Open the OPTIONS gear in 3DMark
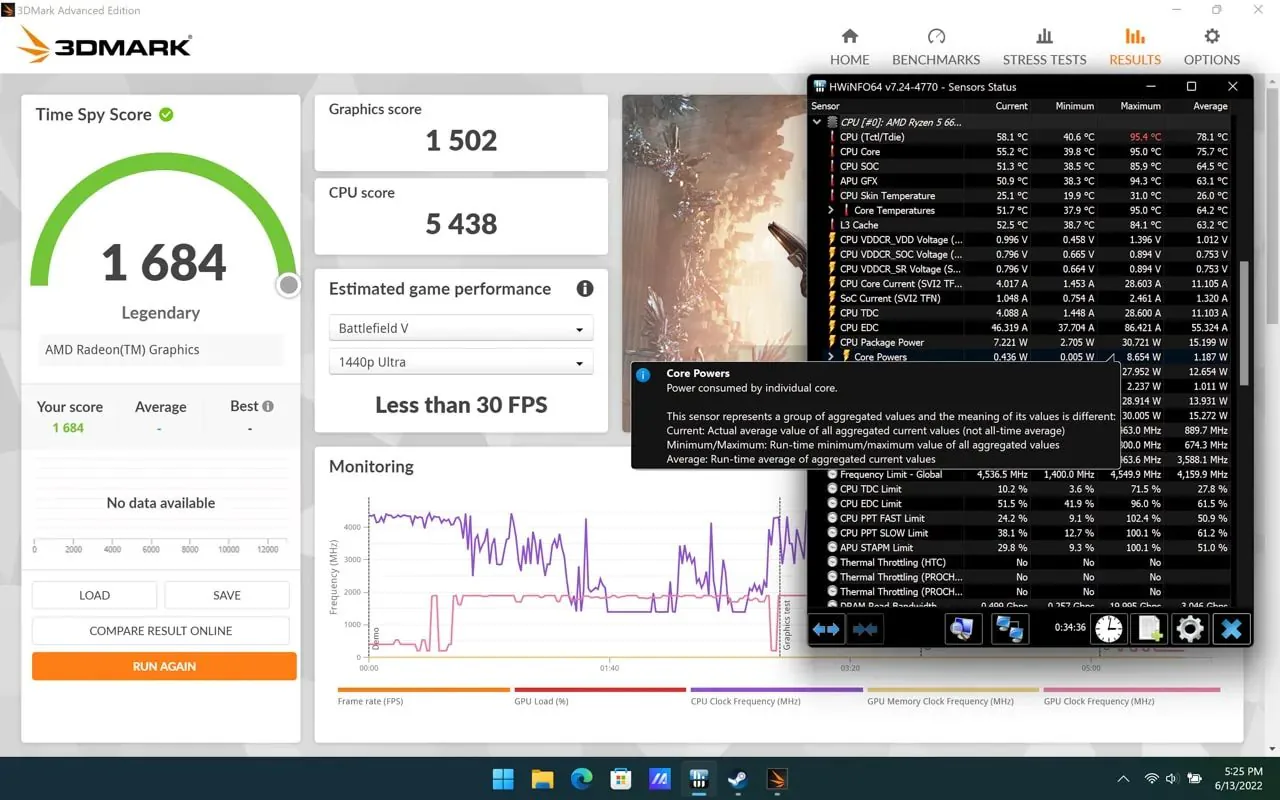This screenshot has width=1280, height=800. point(1212,47)
